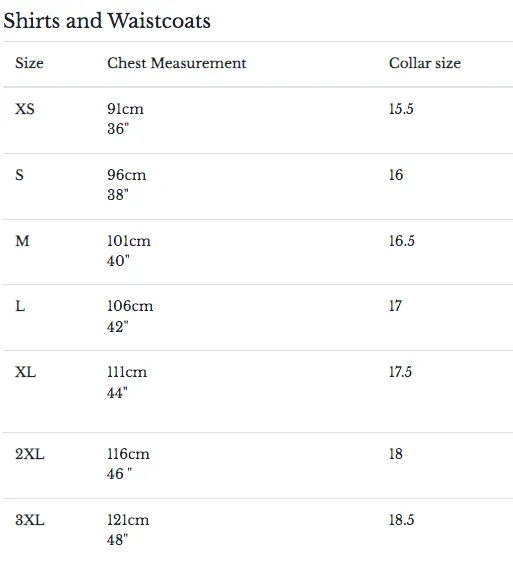Select the XL size row label
Screen dimensions: 513x570
[25, 372]
